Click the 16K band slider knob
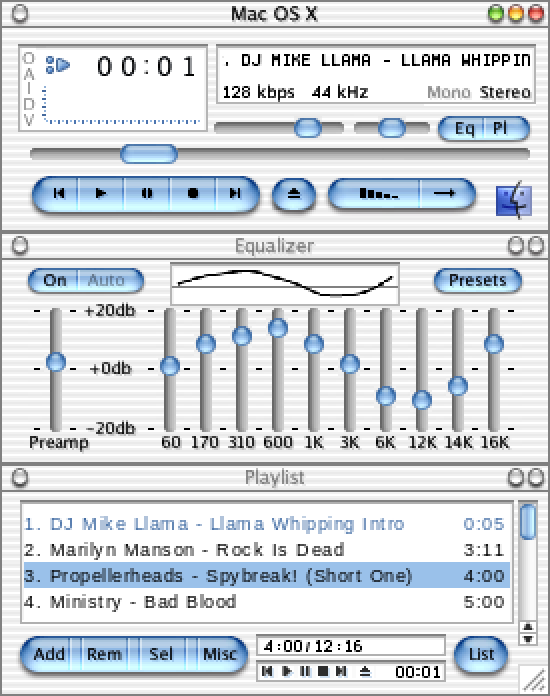The image size is (550, 696). [494, 344]
